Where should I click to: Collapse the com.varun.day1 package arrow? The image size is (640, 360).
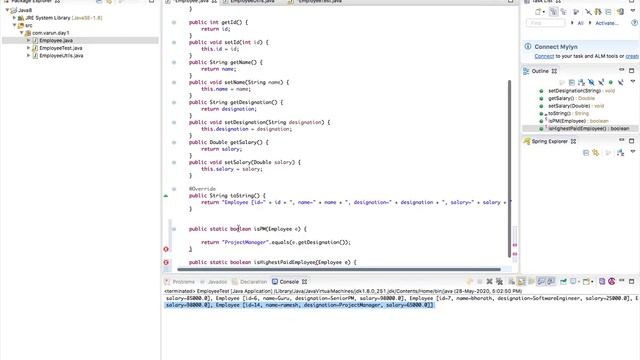point(22,33)
